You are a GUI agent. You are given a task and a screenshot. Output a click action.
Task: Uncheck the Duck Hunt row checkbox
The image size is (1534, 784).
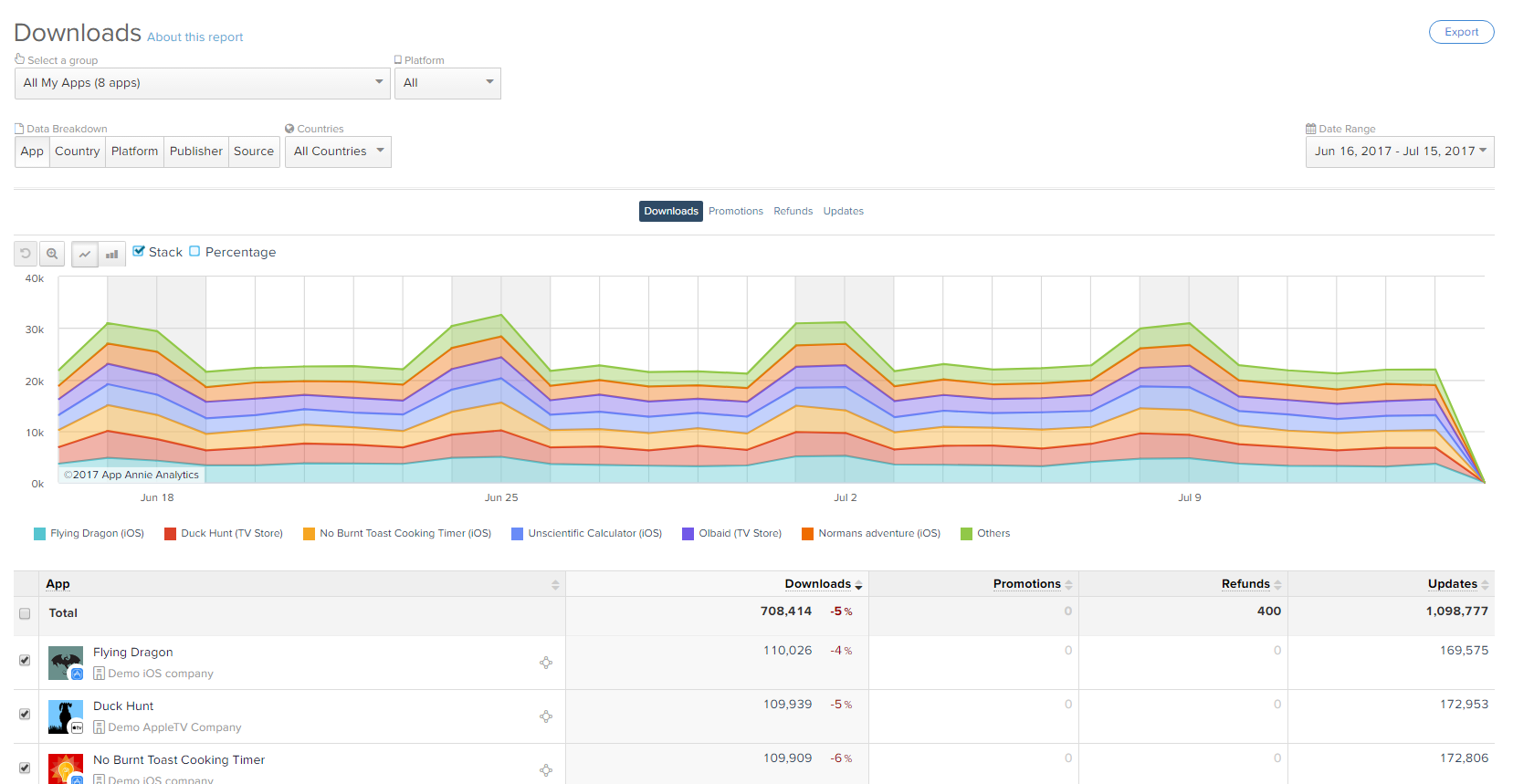tap(25, 714)
